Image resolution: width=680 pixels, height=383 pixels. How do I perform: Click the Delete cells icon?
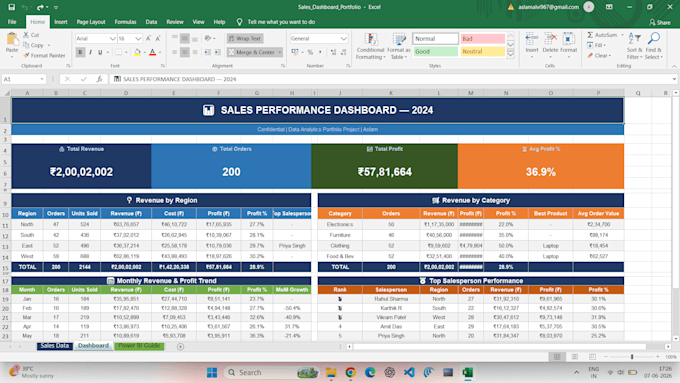[x=550, y=39]
